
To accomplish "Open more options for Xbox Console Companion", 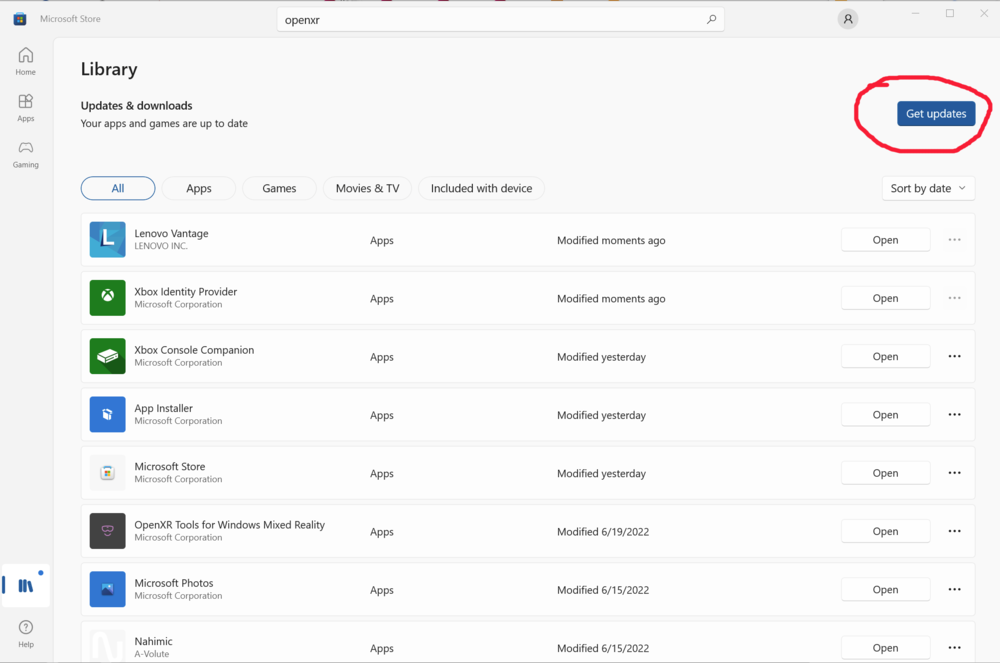I will coord(954,357).
